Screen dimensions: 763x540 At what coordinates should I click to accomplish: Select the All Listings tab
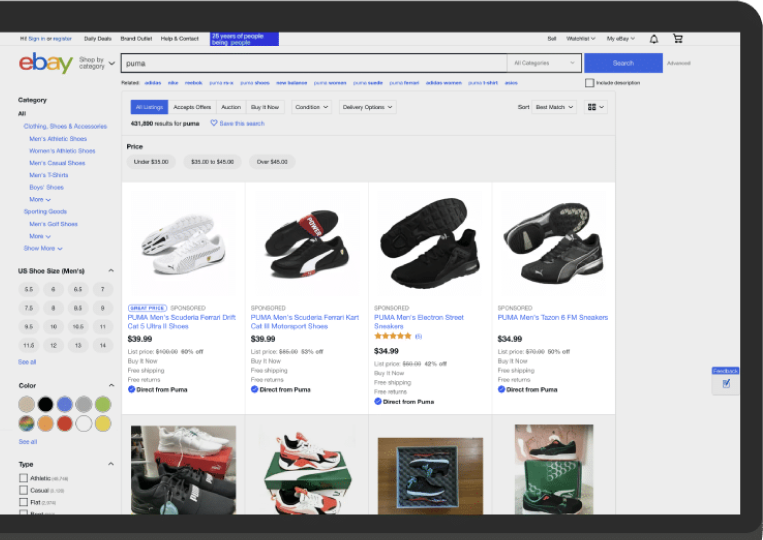coord(149,107)
